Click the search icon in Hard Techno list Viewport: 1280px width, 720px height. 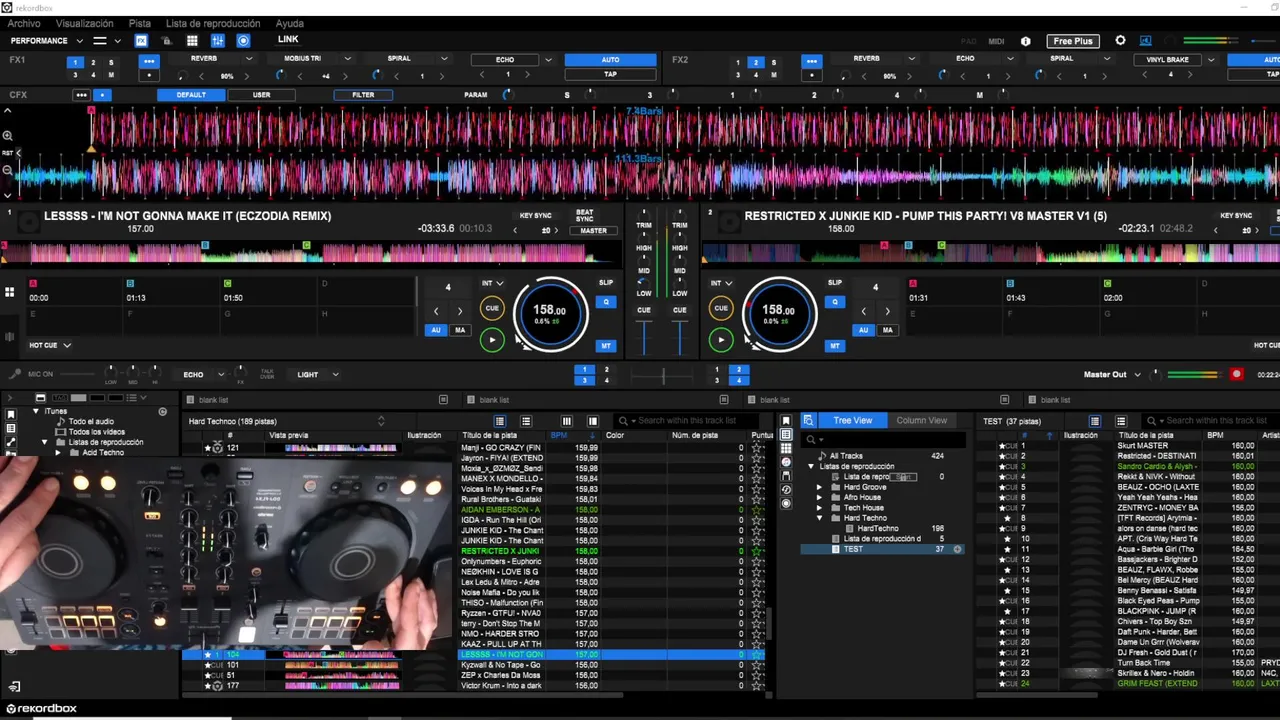(x=623, y=421)
